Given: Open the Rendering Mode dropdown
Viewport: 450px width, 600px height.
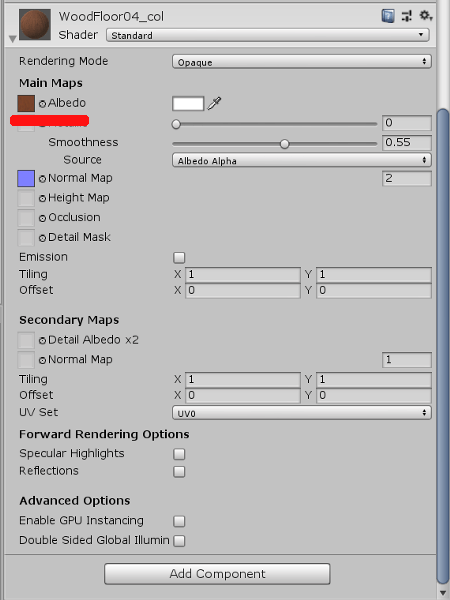Looking at the screenshot, I should pos(302,62).
